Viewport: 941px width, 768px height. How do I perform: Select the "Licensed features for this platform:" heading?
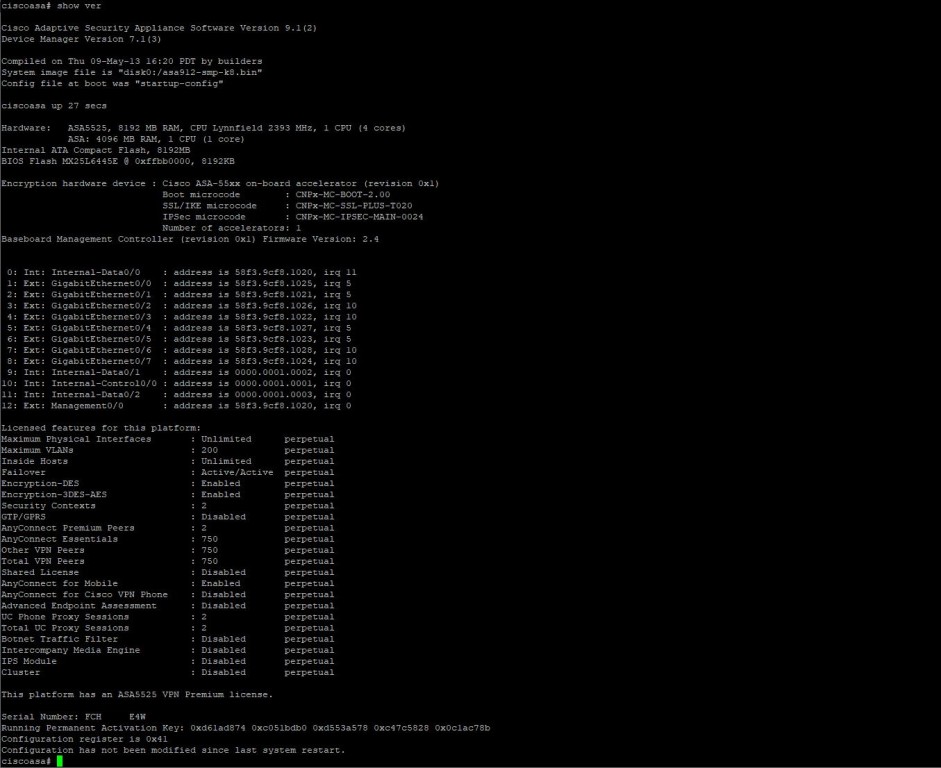(101, 428)
